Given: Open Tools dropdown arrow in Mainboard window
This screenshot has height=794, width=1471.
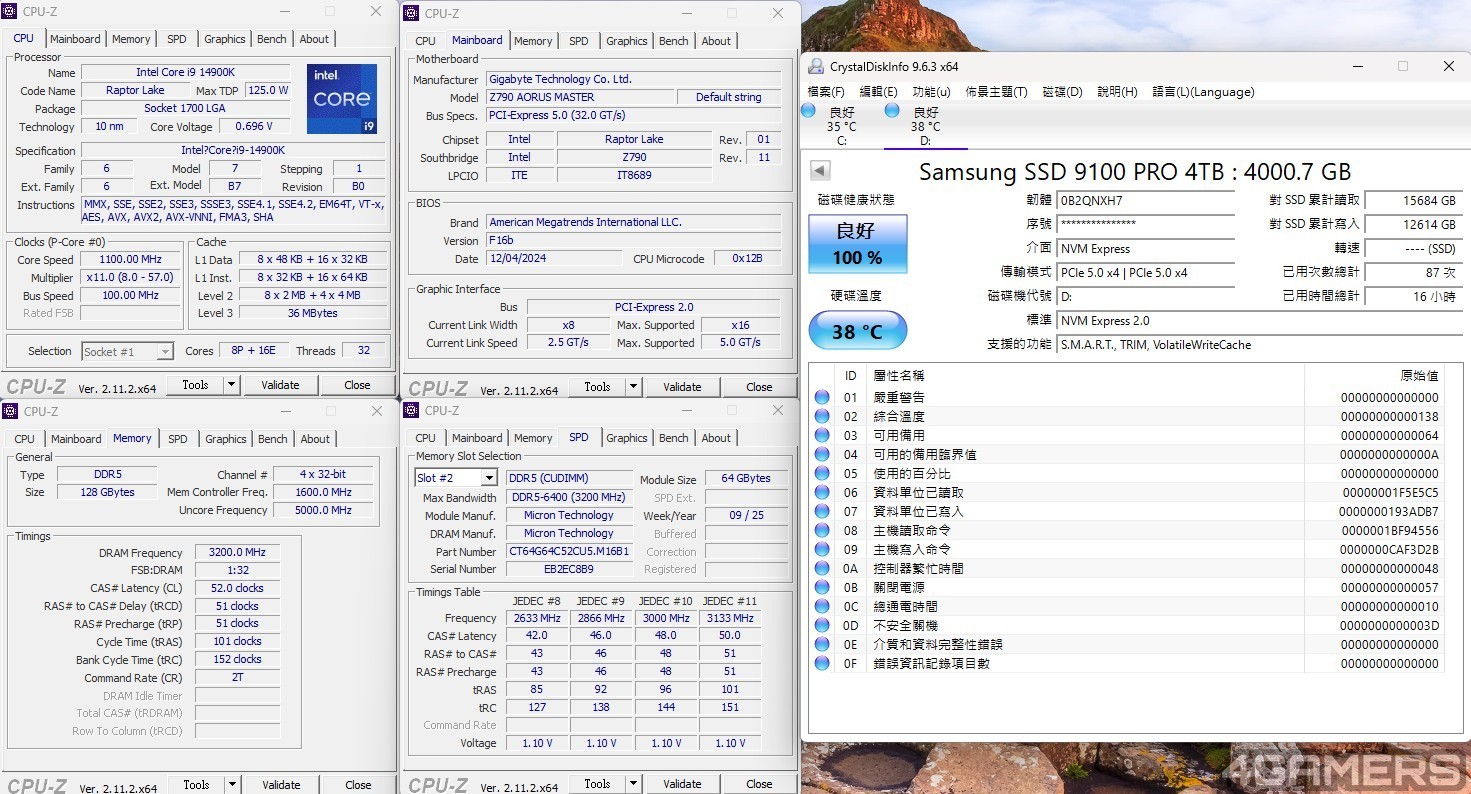Looking at the screenshot, I should tap(633, 387).
